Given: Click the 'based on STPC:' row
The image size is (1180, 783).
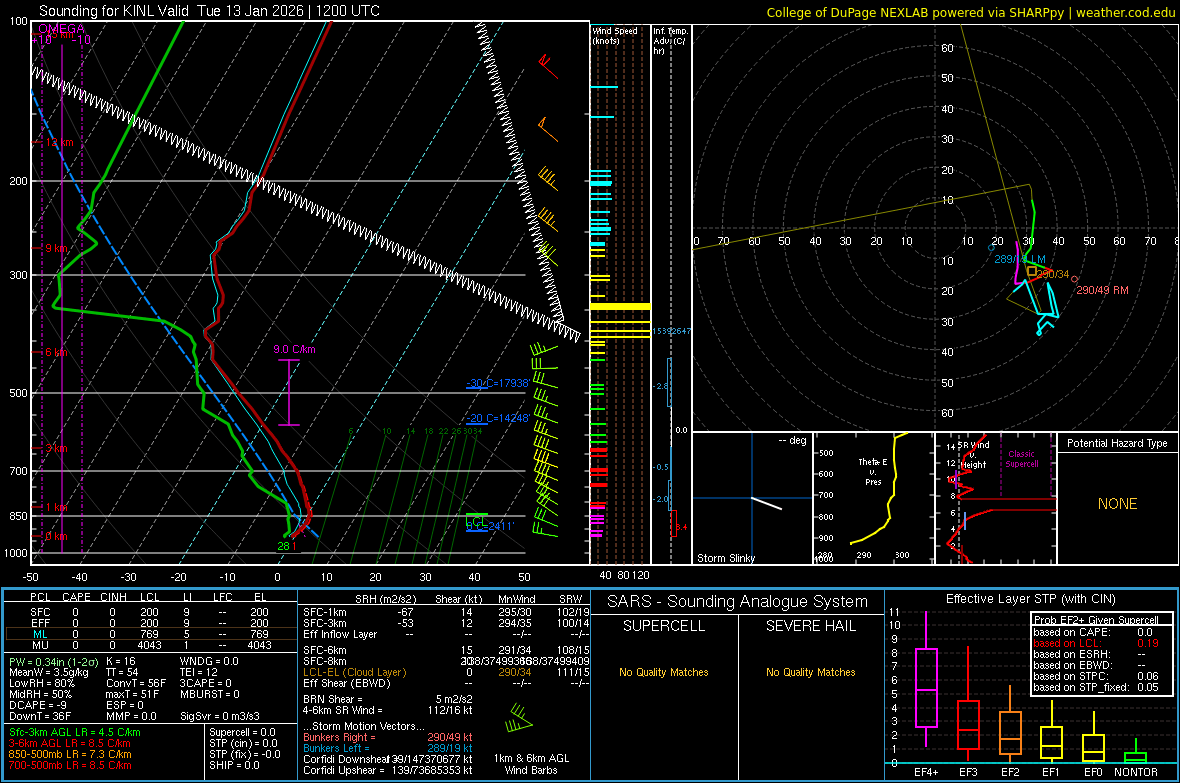Looking at the screenshot, I should pyautogui.click(x=1096, y=676).
